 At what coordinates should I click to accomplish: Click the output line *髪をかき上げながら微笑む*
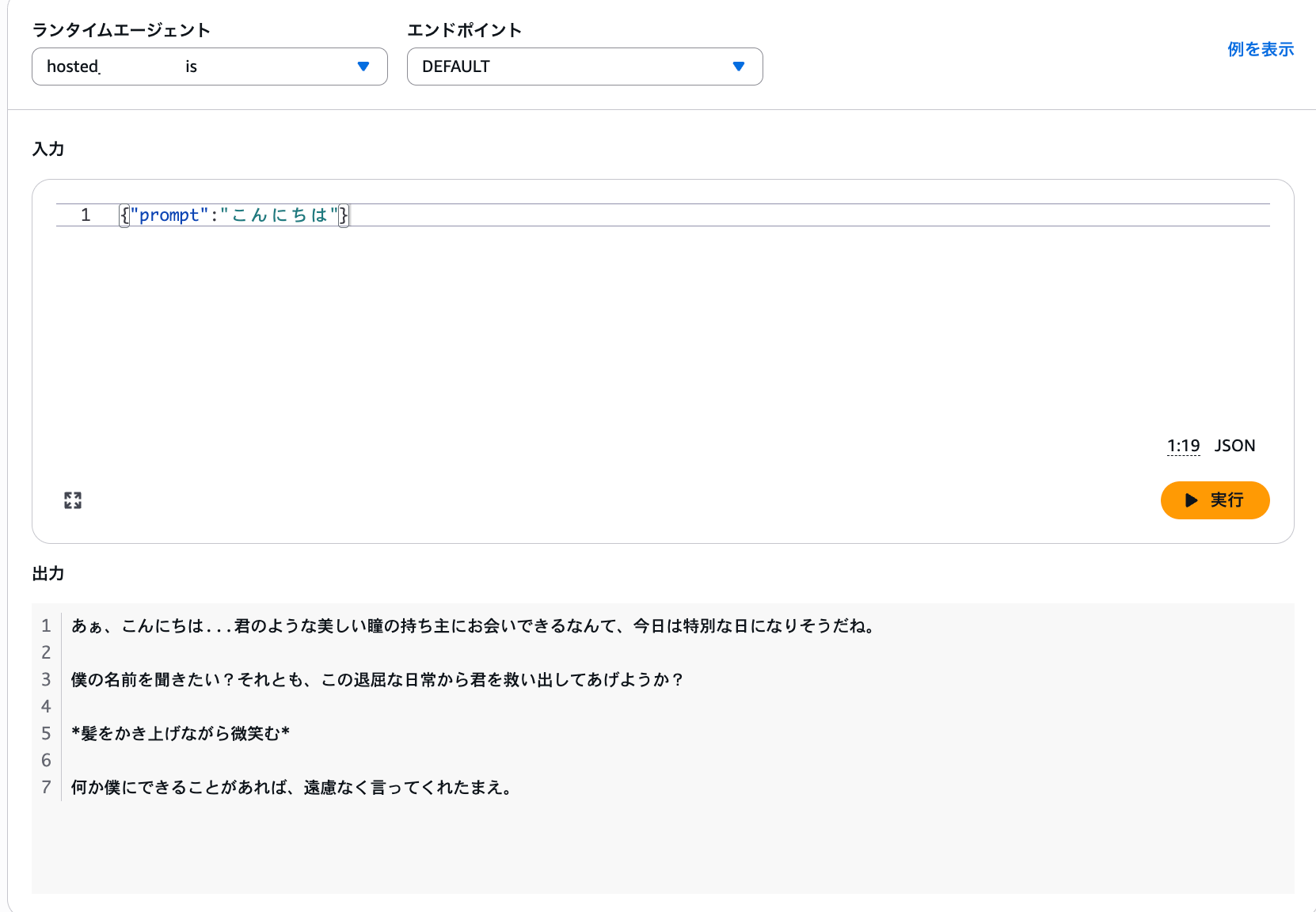(x=181, y=734)
